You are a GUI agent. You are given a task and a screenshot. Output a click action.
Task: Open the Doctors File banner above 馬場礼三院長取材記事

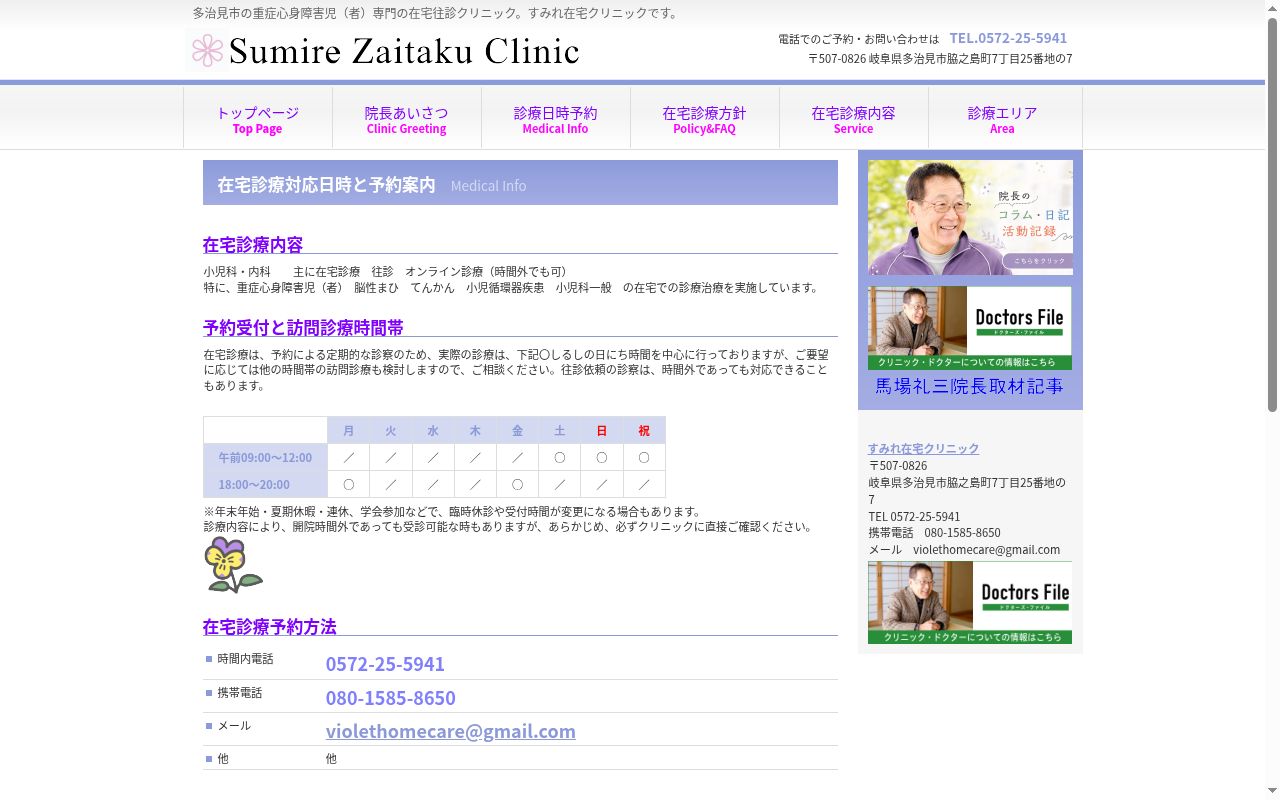click(970, 328)
